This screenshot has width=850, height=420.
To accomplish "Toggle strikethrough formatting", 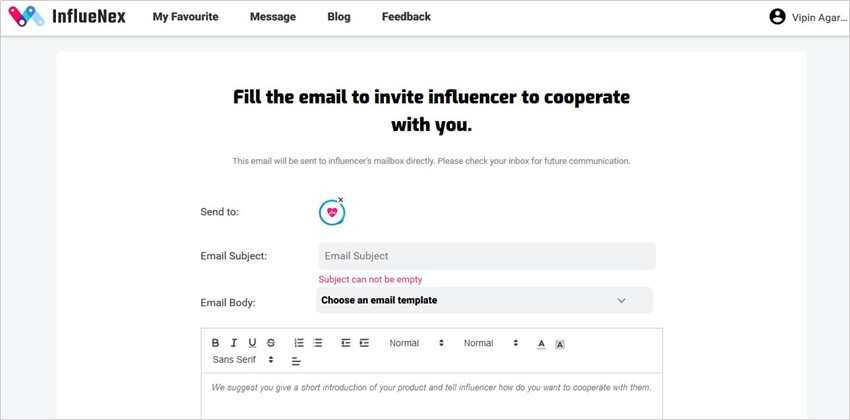I will click(x=271, y=343).
